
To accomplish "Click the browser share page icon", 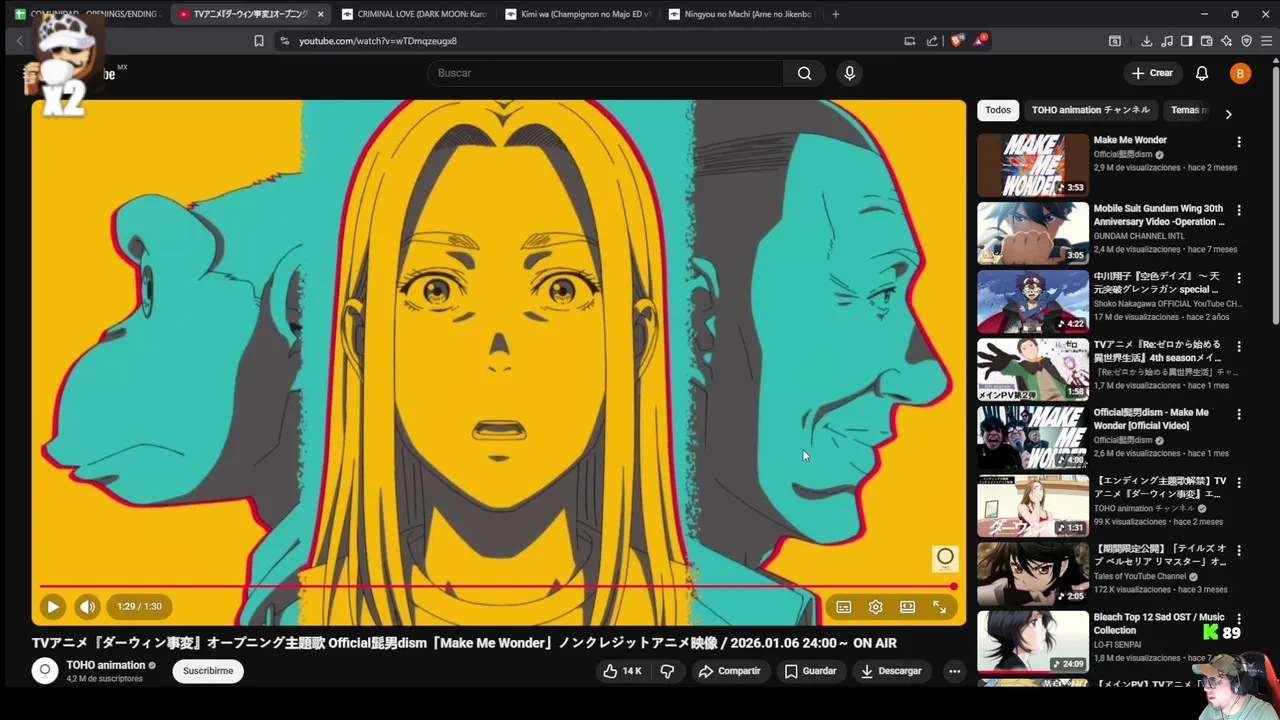I will [x=932, y=41].
